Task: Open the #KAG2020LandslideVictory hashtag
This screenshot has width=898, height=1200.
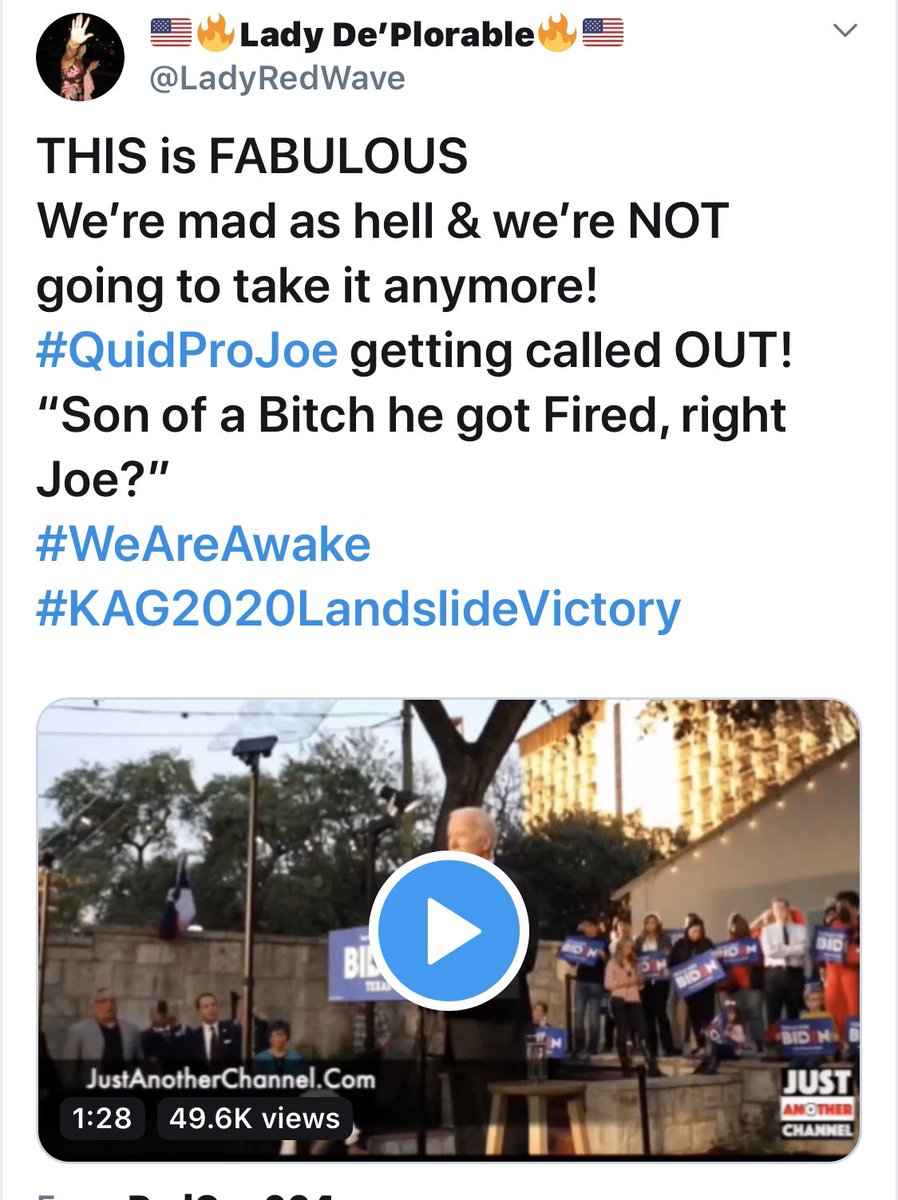Action: (358, 608)
